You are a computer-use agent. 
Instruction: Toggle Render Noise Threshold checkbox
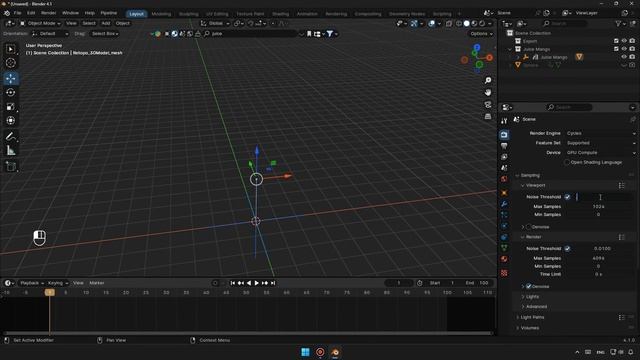567,249
